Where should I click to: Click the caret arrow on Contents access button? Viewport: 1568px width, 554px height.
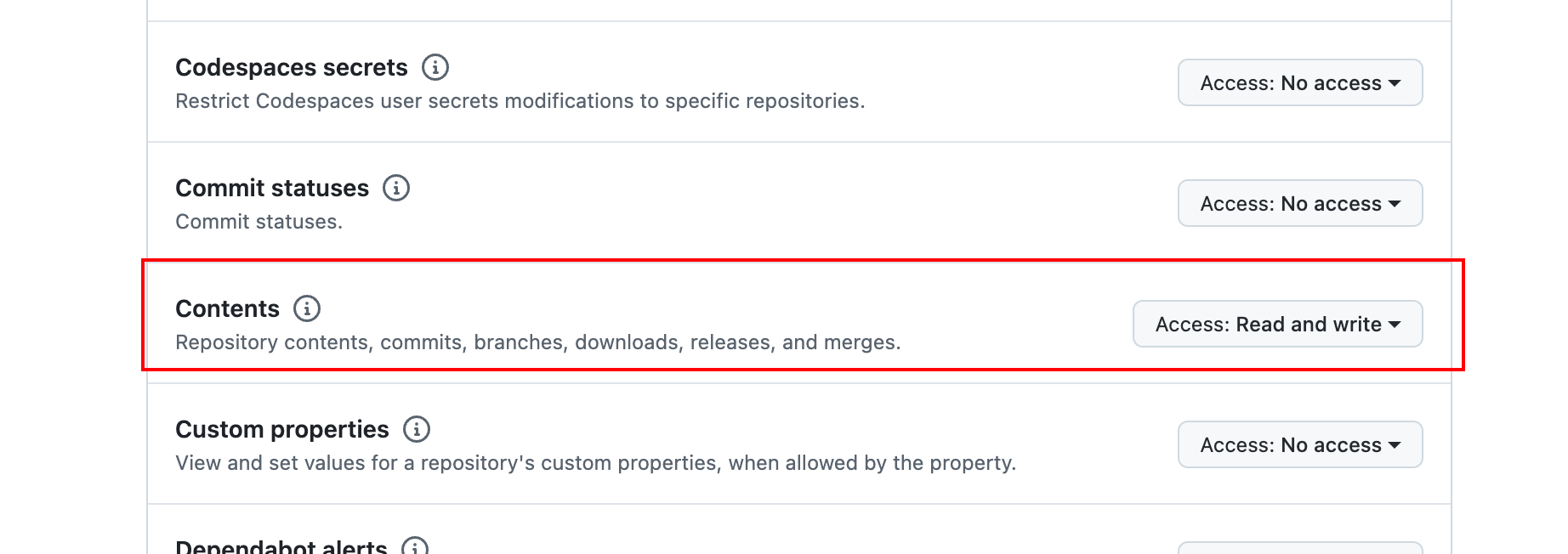point(1395,325)
